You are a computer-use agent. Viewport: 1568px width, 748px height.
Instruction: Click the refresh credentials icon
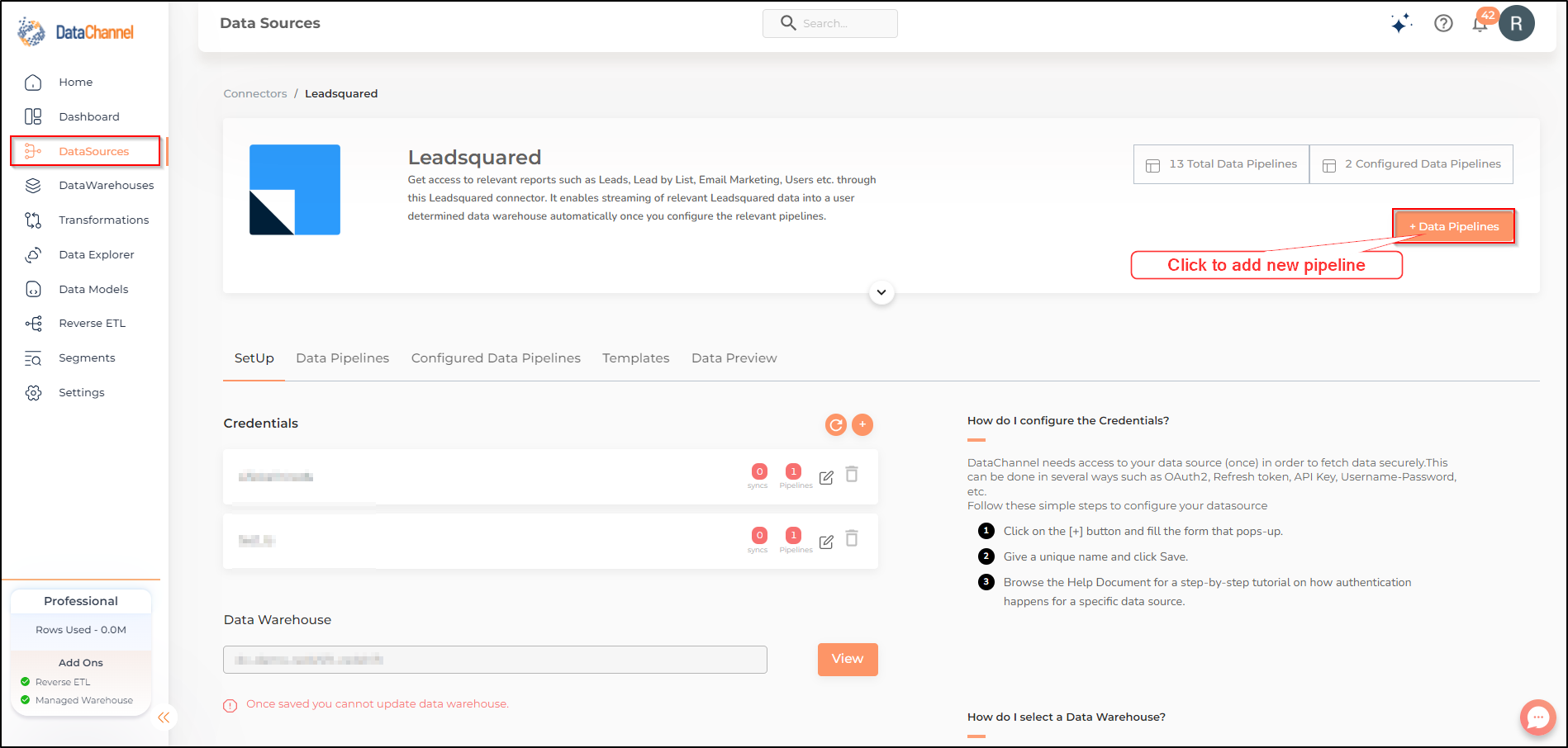tap(836, 424)
